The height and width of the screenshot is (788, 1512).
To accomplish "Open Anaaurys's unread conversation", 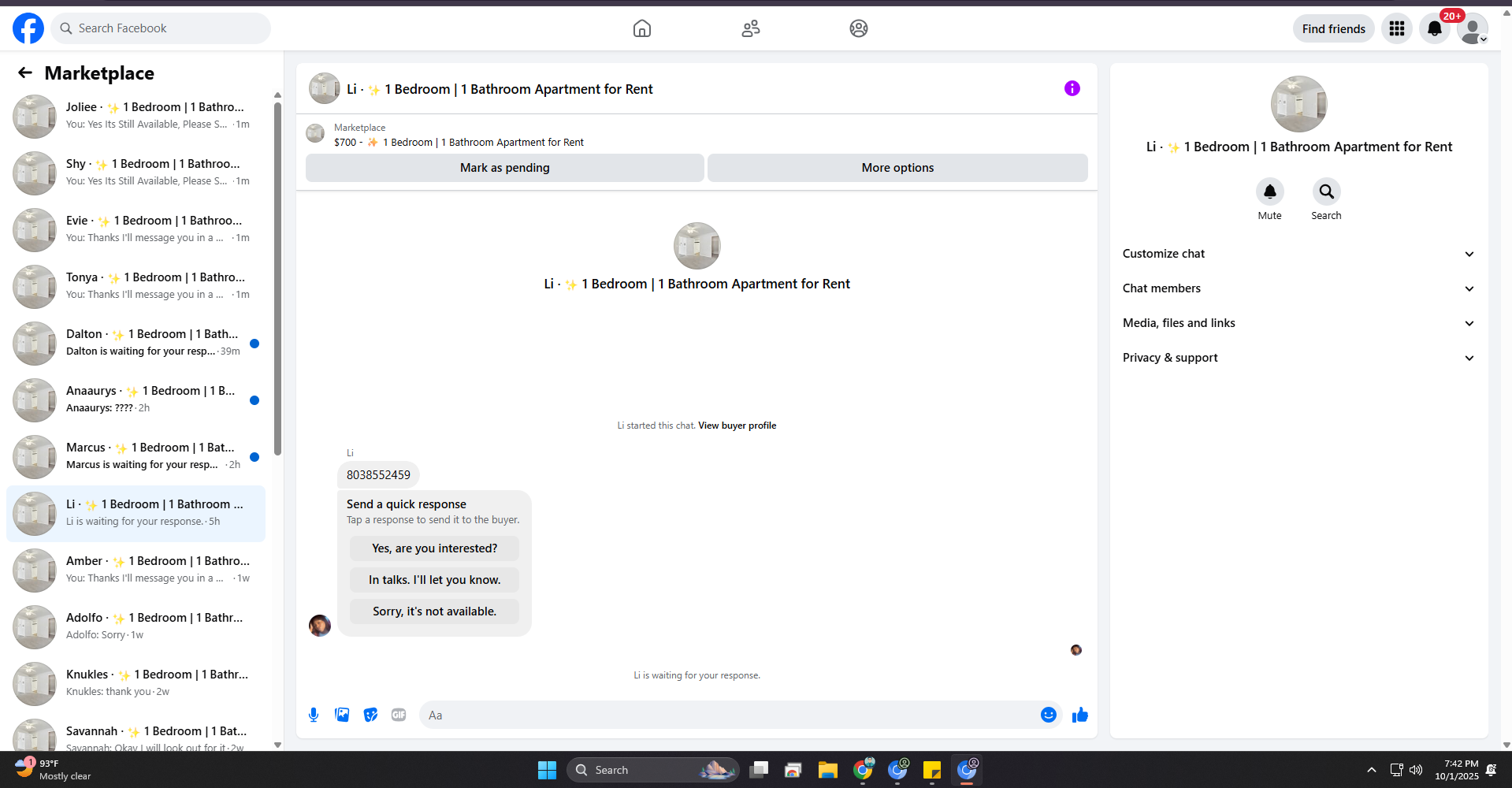I will click(136, 400).
